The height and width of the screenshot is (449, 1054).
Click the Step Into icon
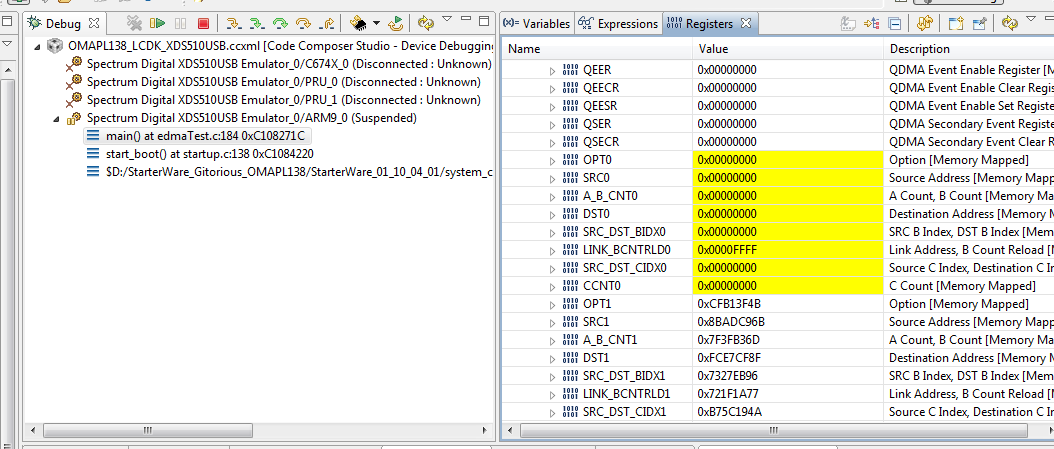(x=233, y=24)
